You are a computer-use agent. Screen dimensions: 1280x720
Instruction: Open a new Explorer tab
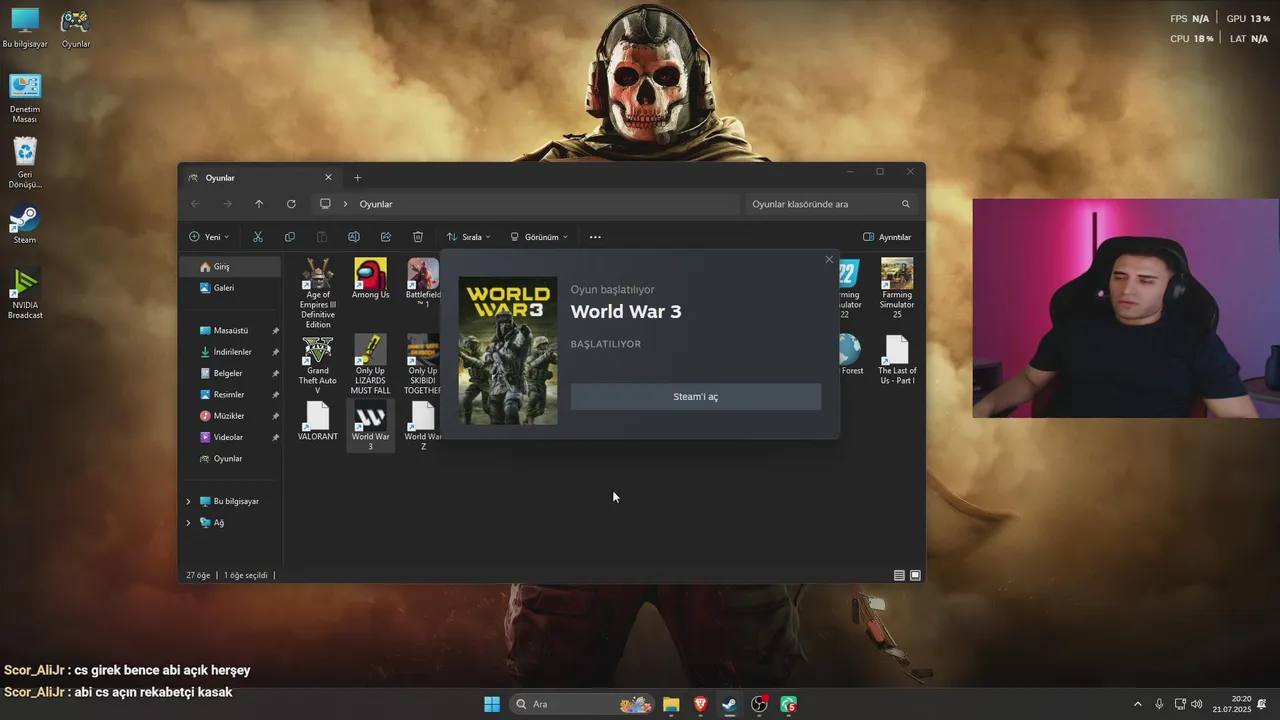click(357, 178)
